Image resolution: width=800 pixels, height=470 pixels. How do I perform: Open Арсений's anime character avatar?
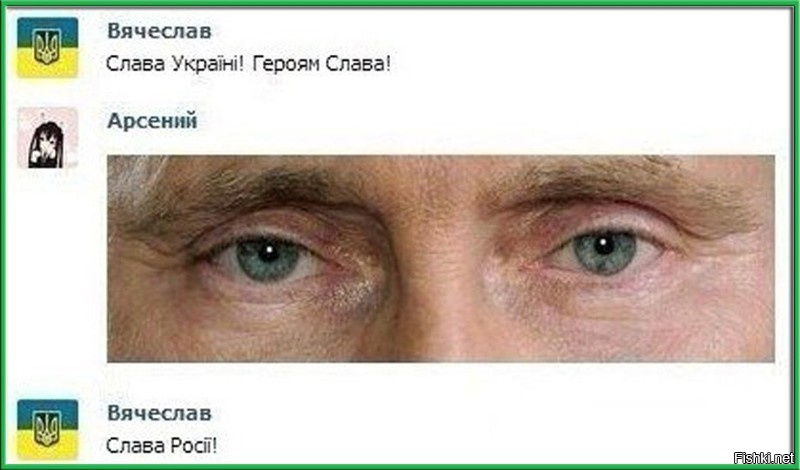(47, 138)
